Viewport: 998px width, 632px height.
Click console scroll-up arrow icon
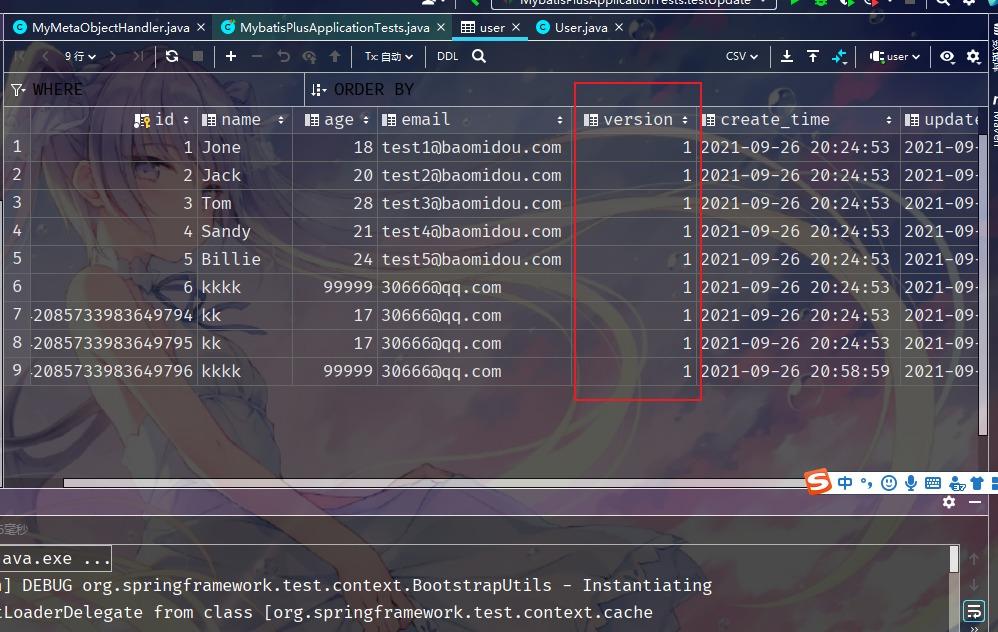click(x=974, y=559)
